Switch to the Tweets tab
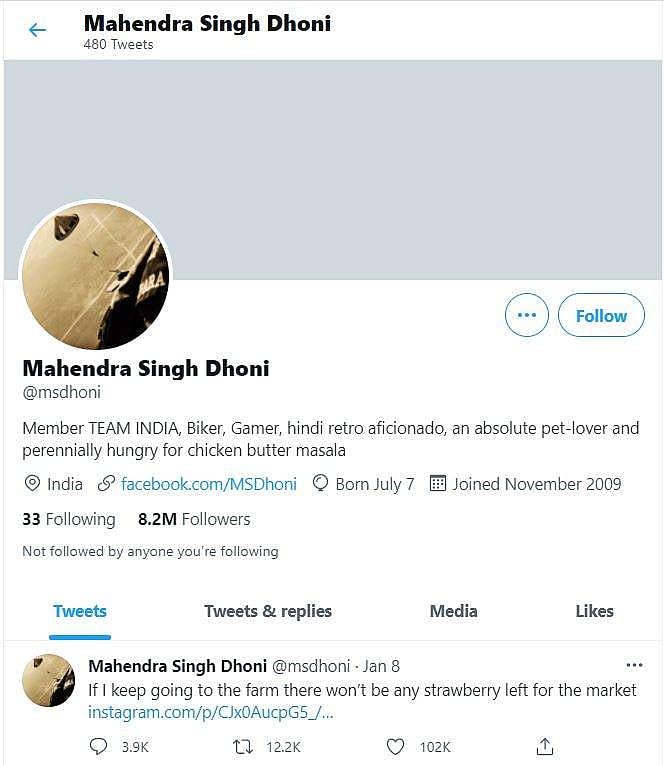This screenshot has height=765, width=664. tap(80, 611)
